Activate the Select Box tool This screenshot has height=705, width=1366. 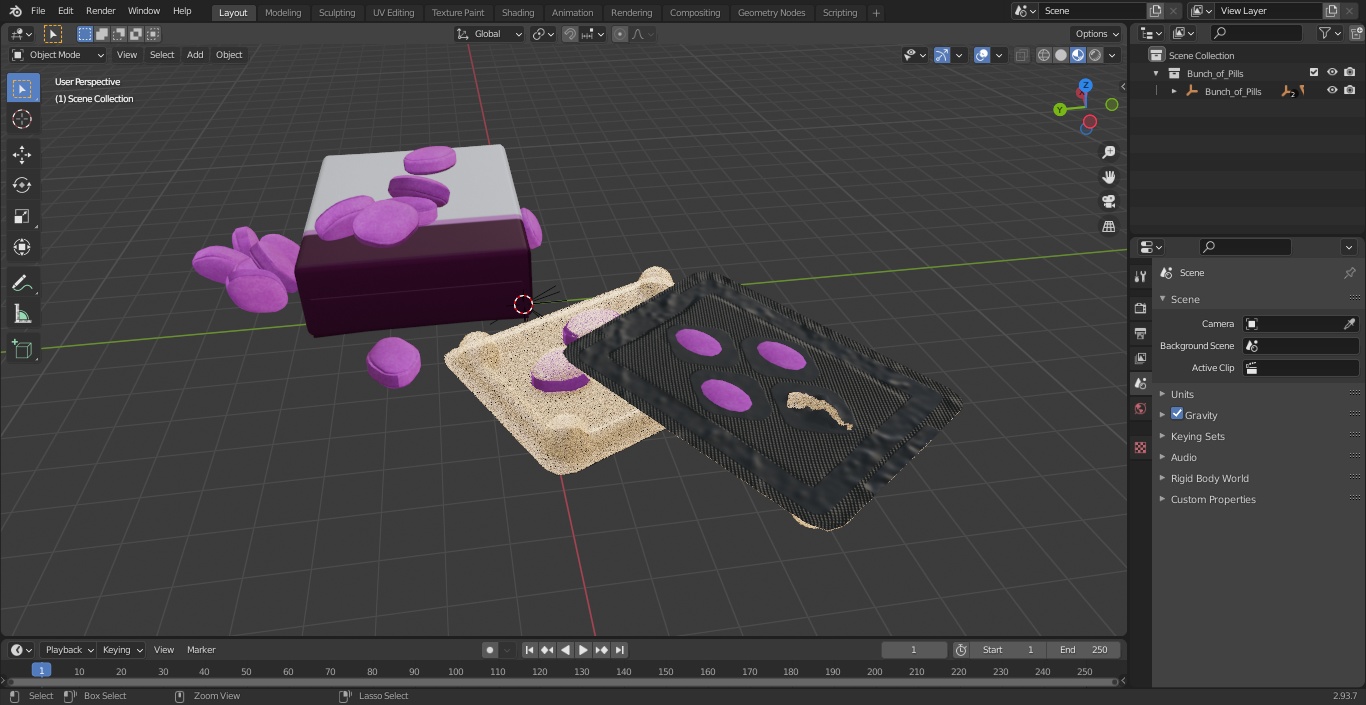point(22,88)
